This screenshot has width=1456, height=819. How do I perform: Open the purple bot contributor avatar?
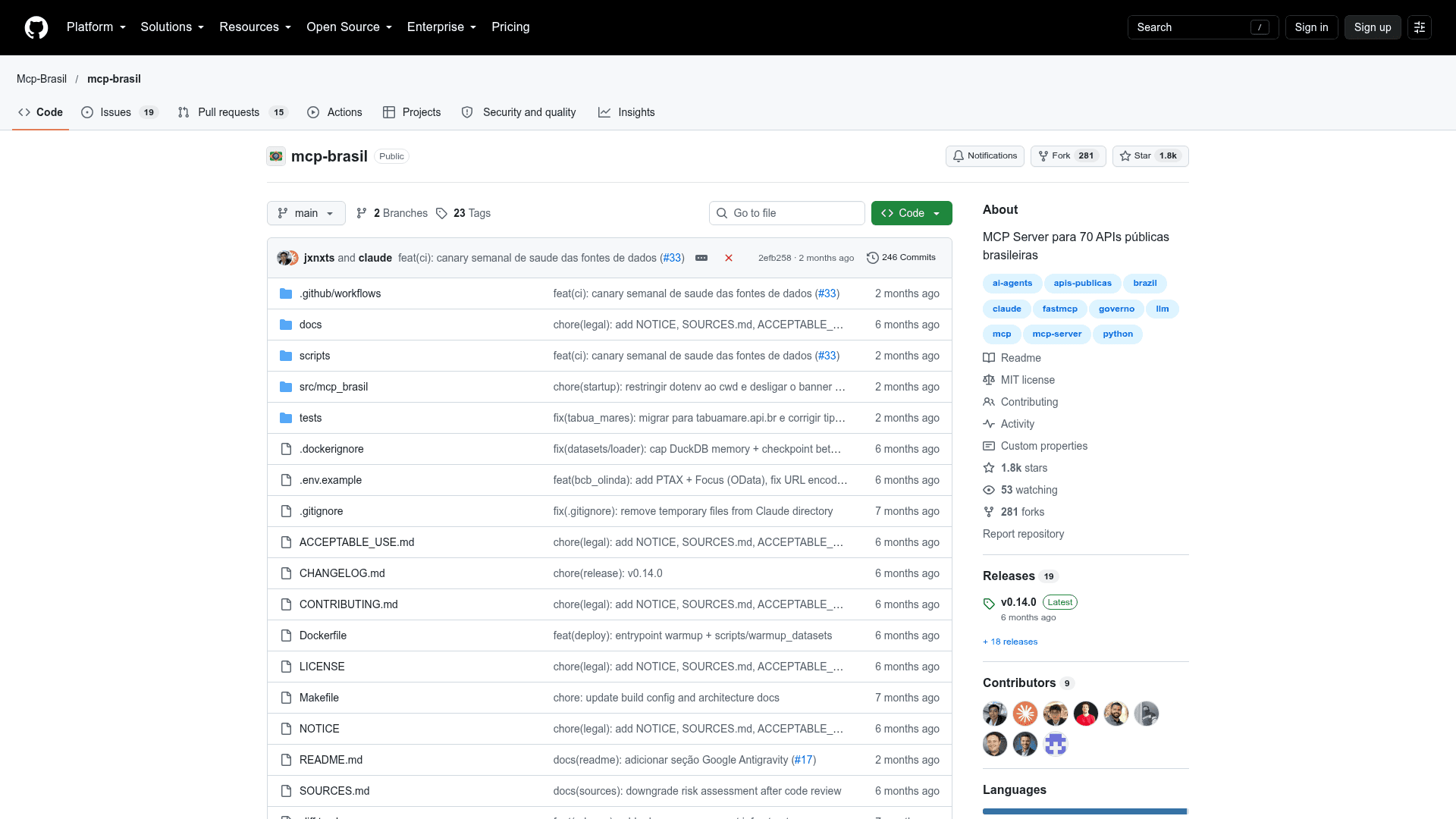1056,744
